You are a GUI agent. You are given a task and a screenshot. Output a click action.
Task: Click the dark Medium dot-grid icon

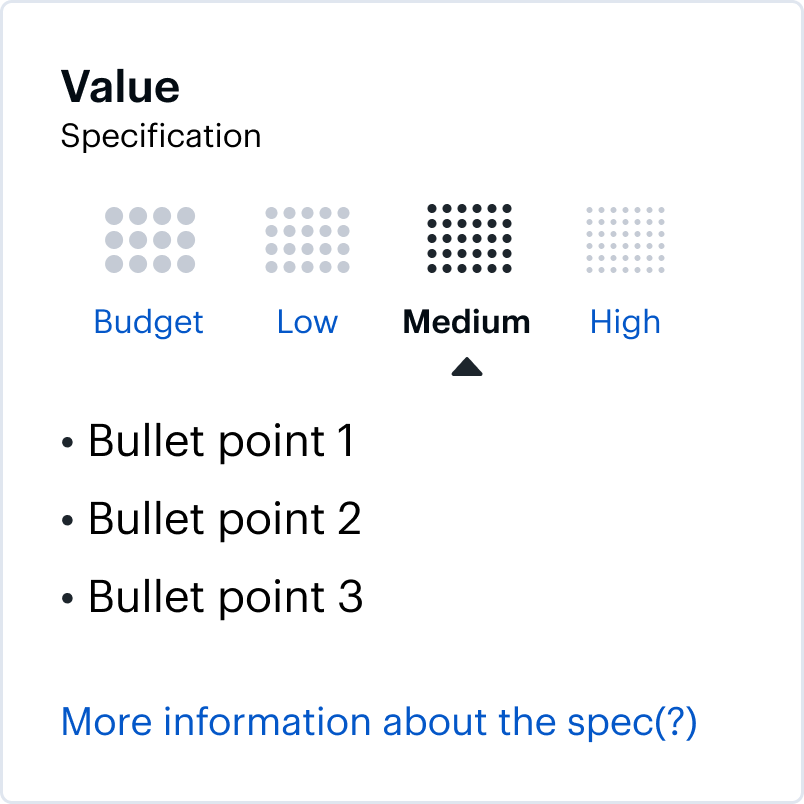[469, 239]
